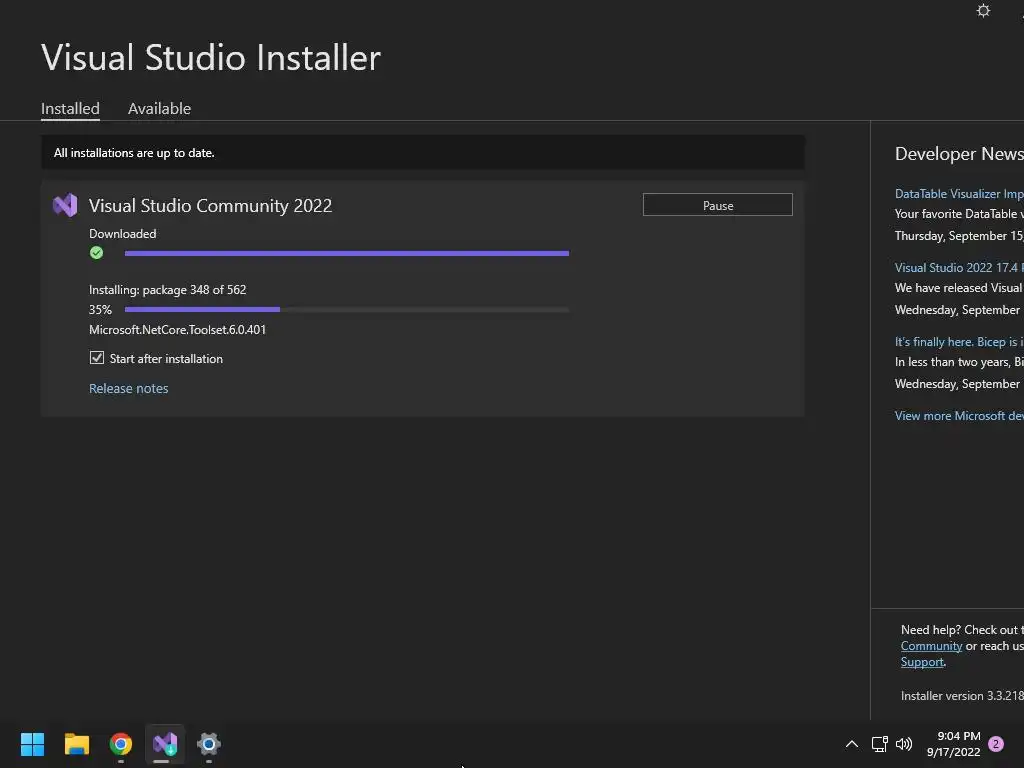Click the volume speaker tray icon
Image resolution: width=1024 pixels, height=768 pixels.
pyautogui.click(x=904, y=744)
